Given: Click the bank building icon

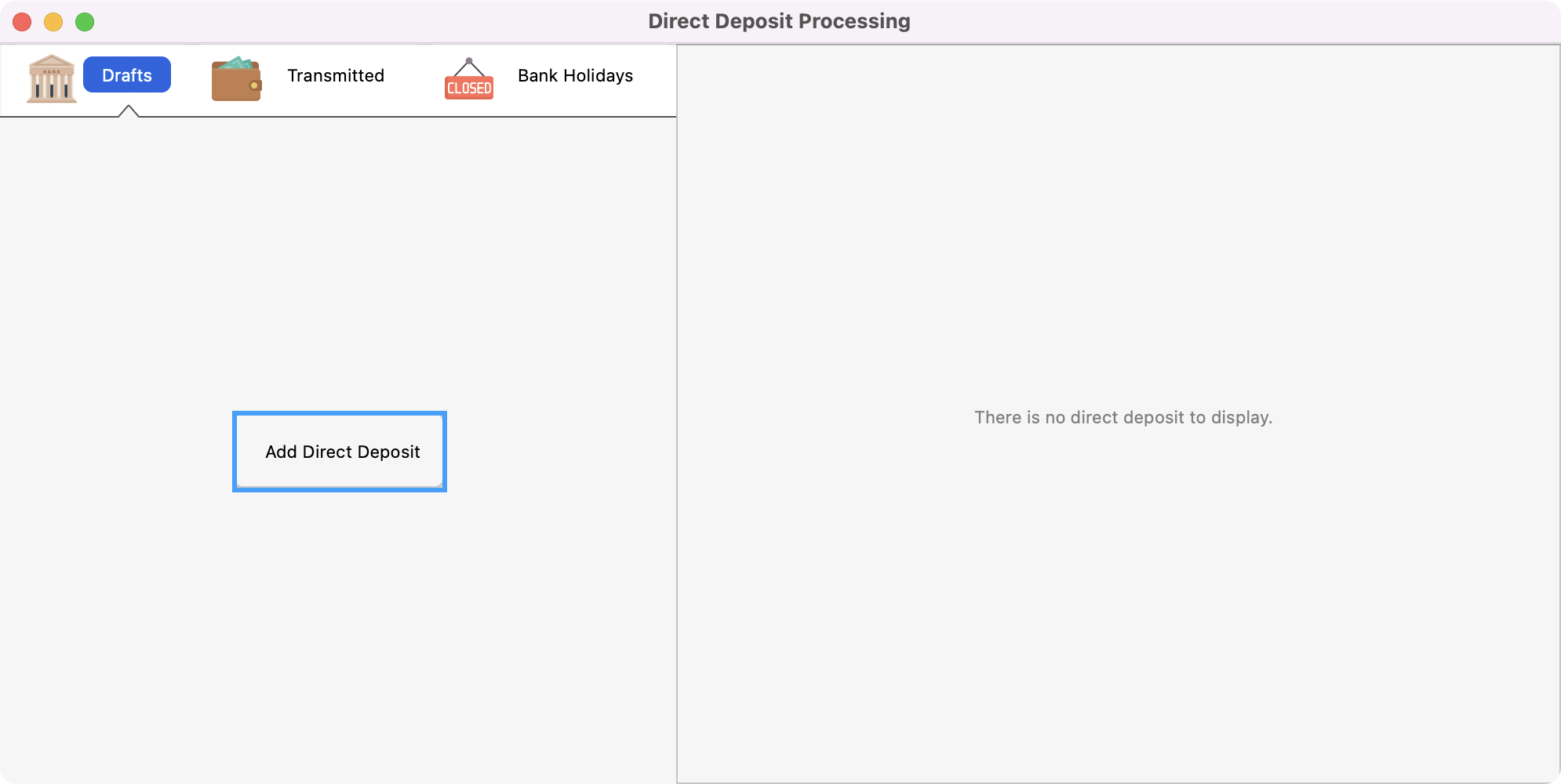Looking at the screenshot, I should pyautogui.click(x=52, y=78).
